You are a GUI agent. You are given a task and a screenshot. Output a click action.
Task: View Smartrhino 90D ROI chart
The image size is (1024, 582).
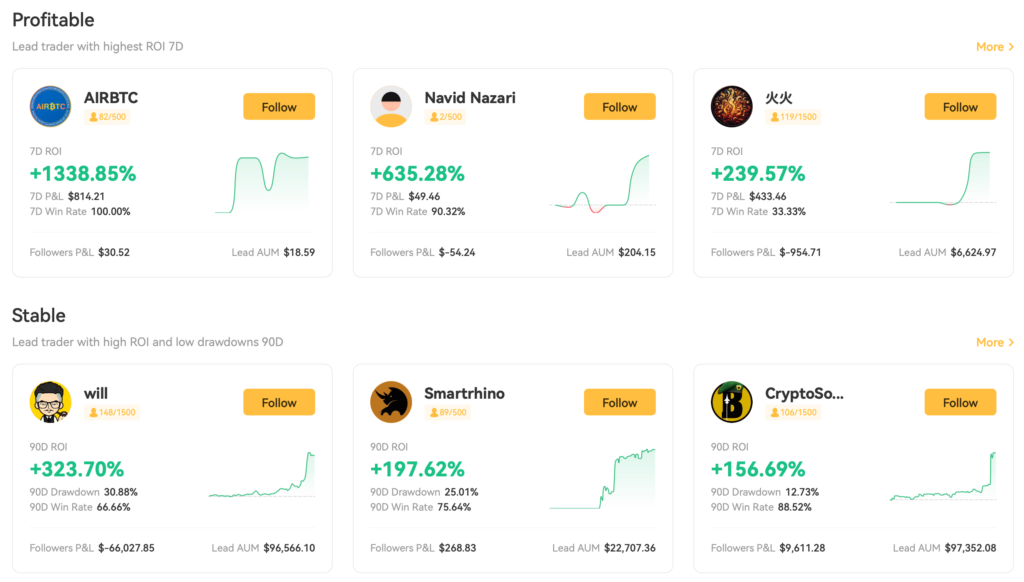602,478
